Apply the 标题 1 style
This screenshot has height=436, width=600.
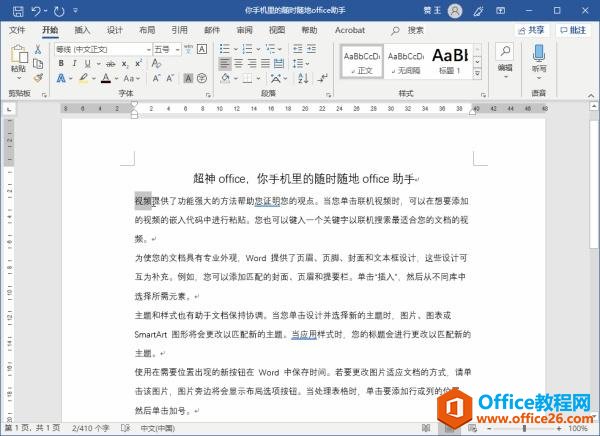click(450, 62)
